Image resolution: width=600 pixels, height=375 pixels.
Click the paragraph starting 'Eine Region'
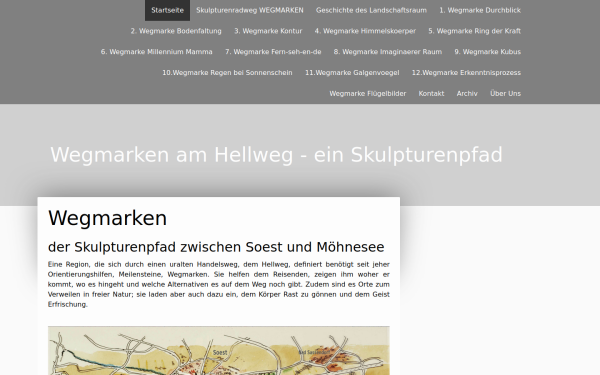click(218, 284)
